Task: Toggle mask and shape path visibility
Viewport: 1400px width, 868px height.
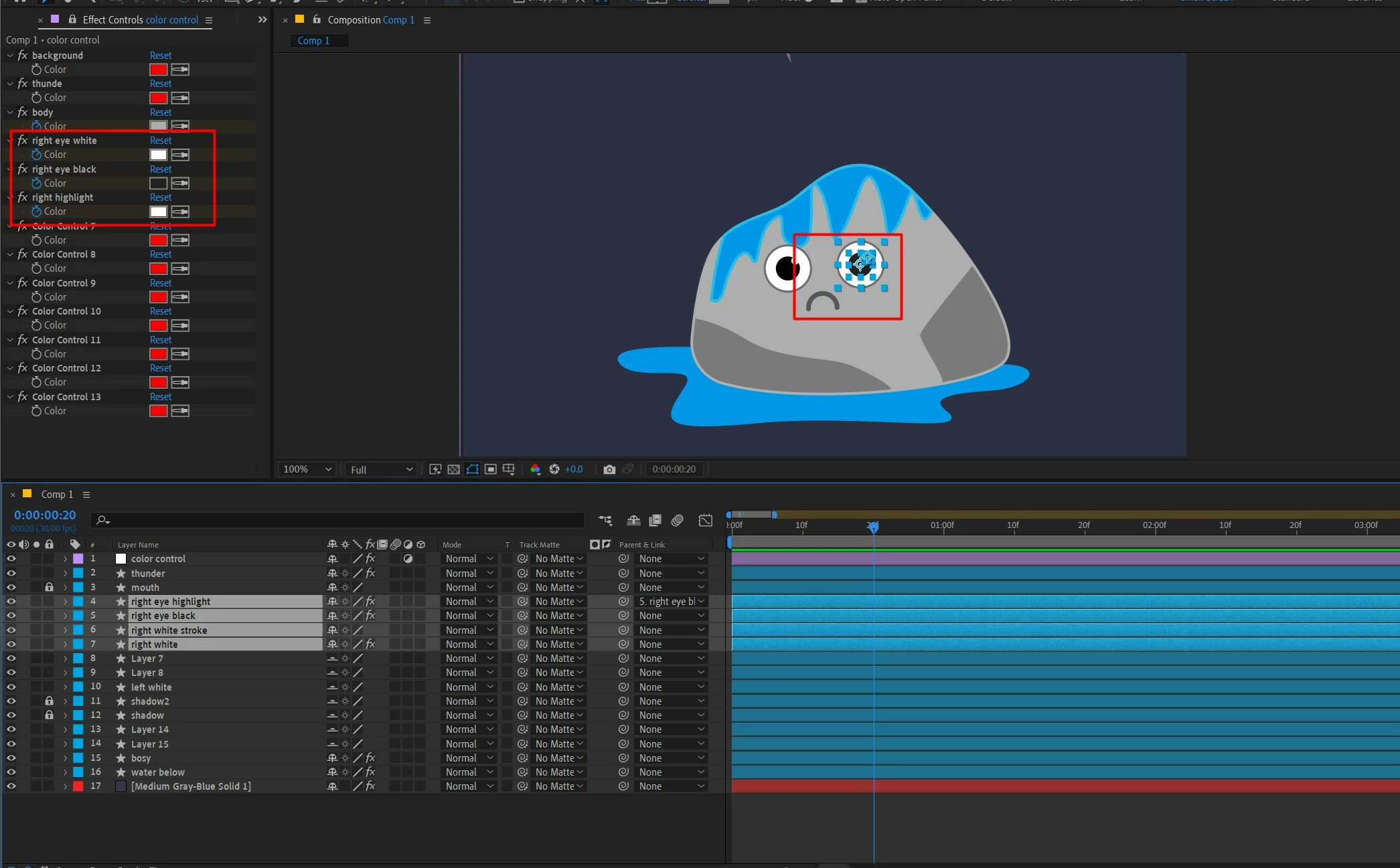Action: click(472, 469)
